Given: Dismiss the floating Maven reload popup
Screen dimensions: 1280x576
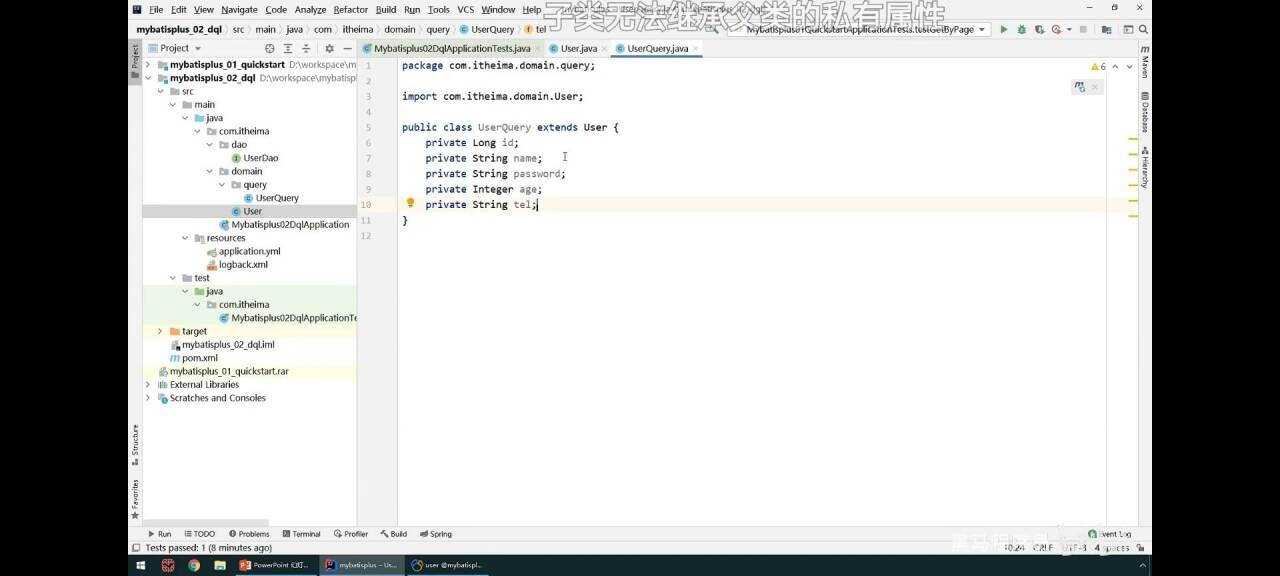Looking at the screenshot, I should (1095, 87).
